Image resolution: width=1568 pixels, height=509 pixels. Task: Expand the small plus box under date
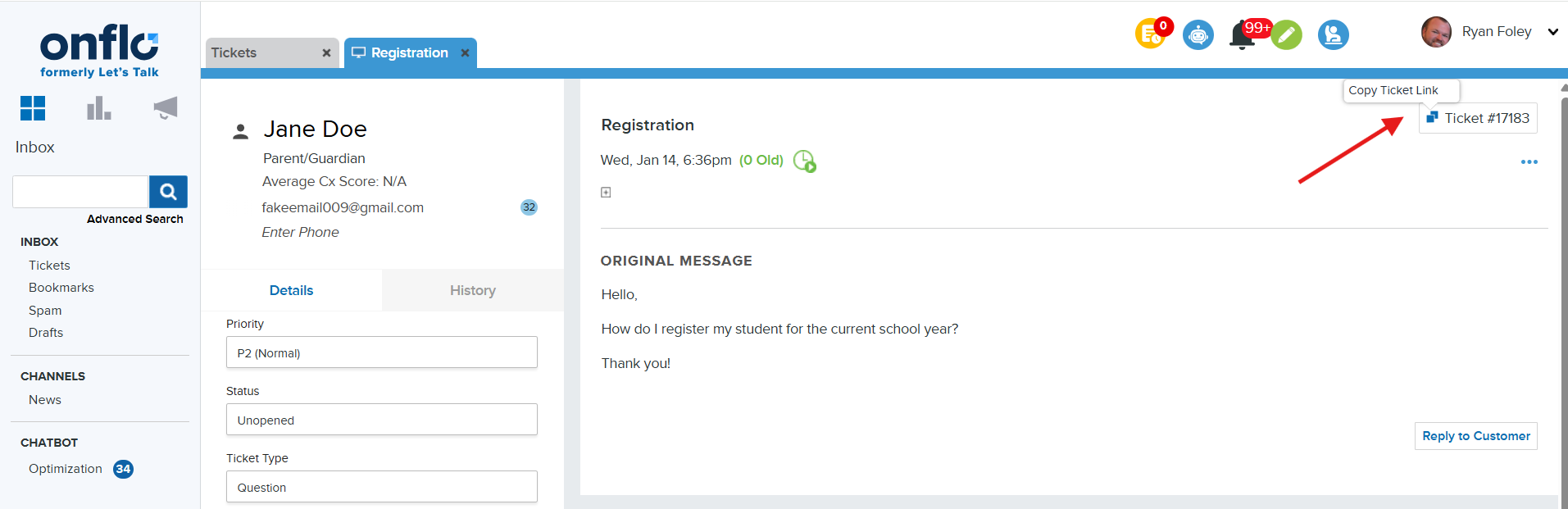click(606, 193)
